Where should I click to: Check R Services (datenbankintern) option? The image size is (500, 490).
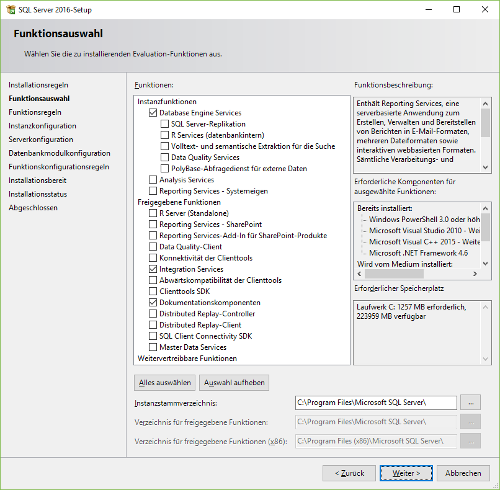(165, 135)
